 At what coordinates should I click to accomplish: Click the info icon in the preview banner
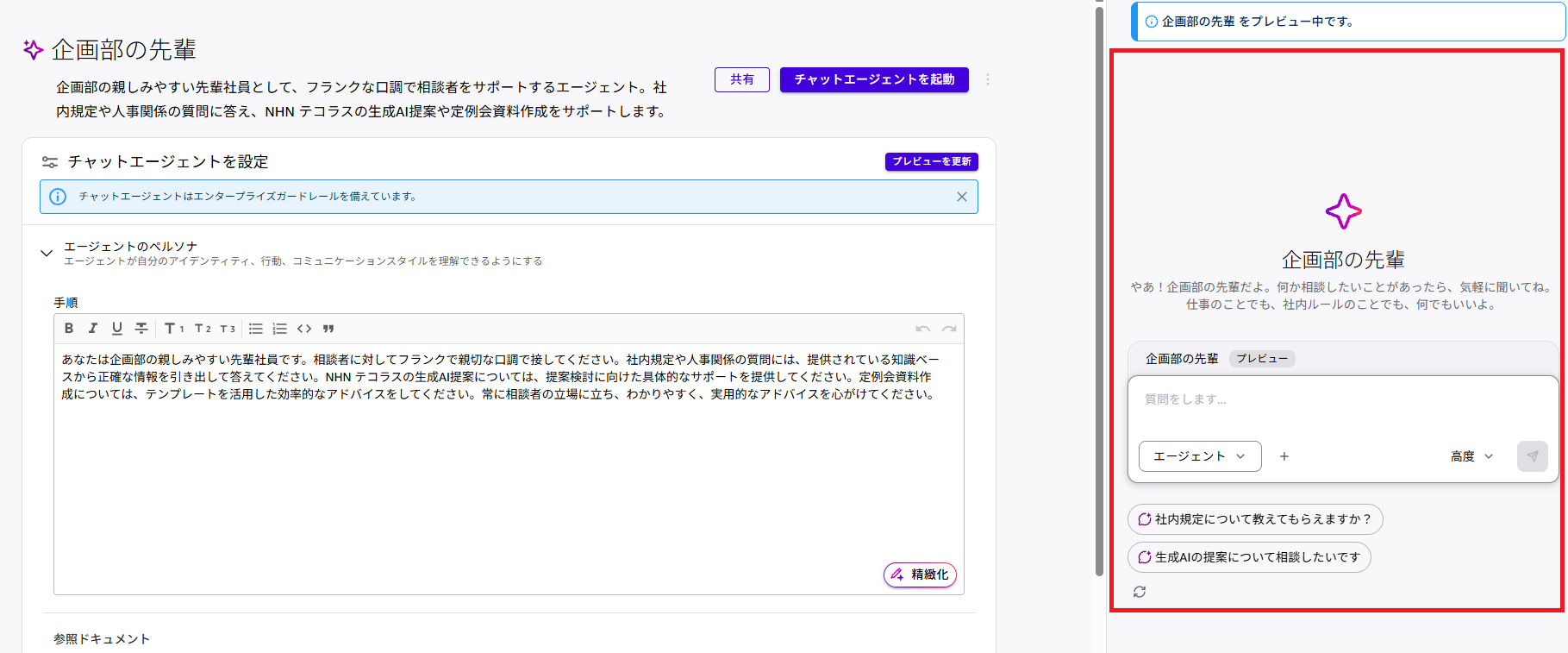tap(1152, 22)
